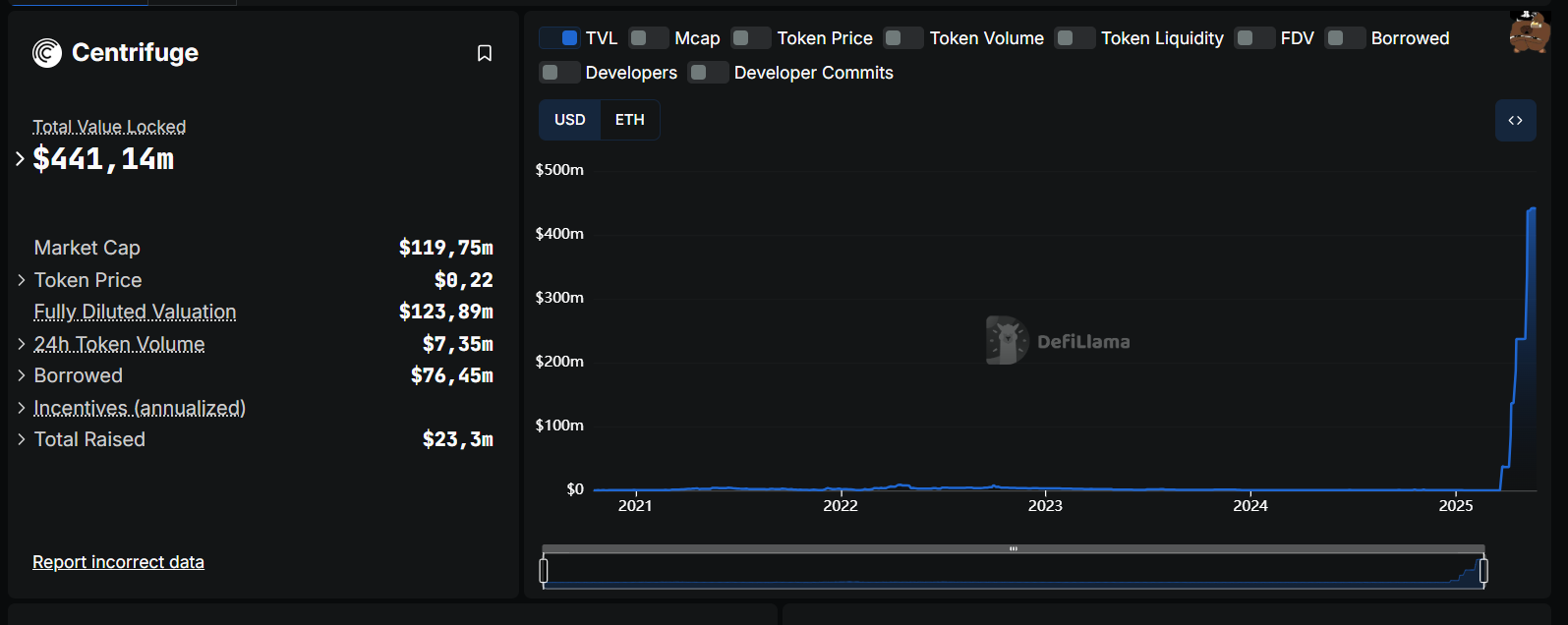Open the Report incorrect data link
The width and height of the screenshot is (1568, 625).
[118, 562]
